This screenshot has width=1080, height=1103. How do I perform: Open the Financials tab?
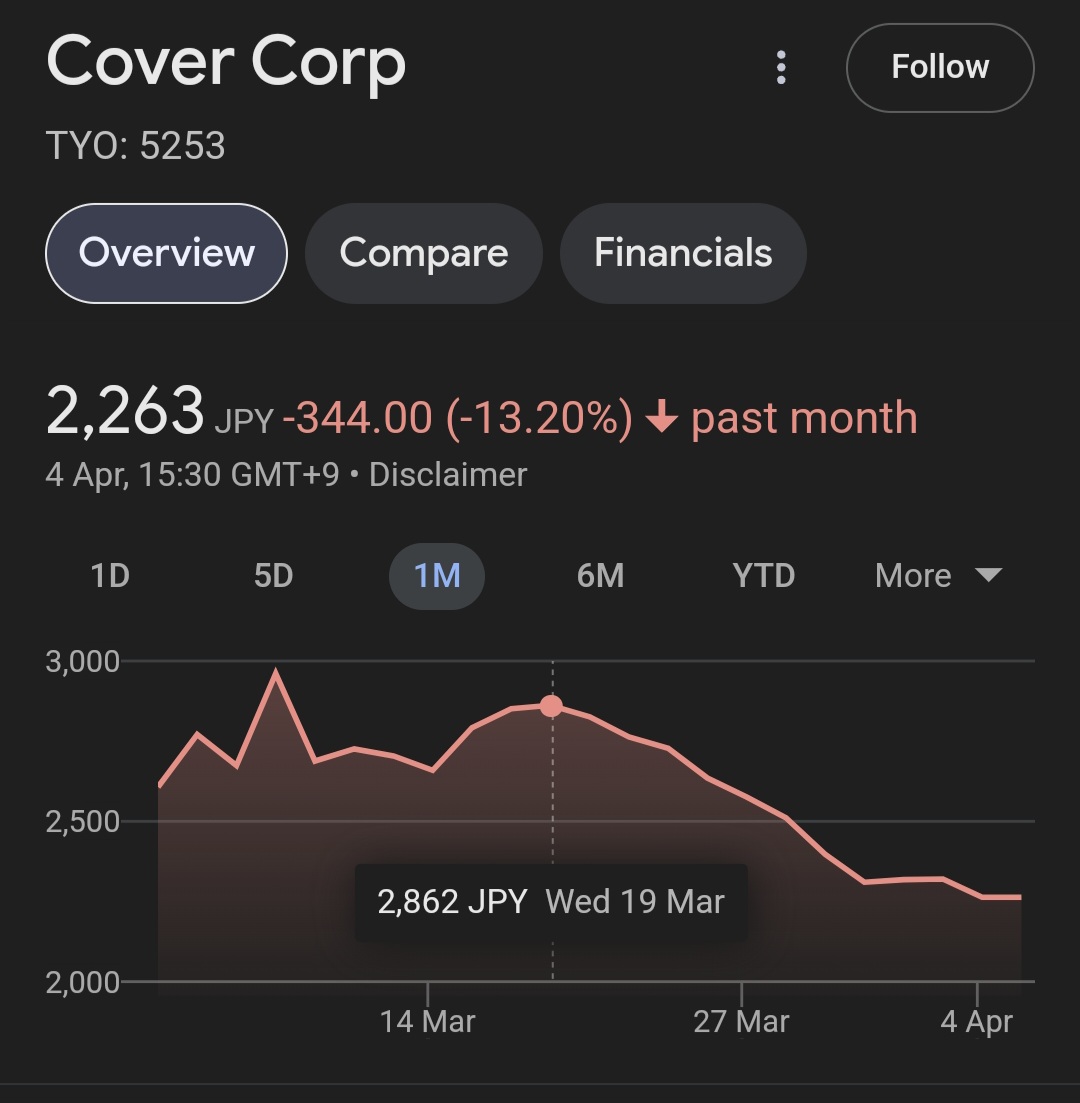tap(683, 253)
